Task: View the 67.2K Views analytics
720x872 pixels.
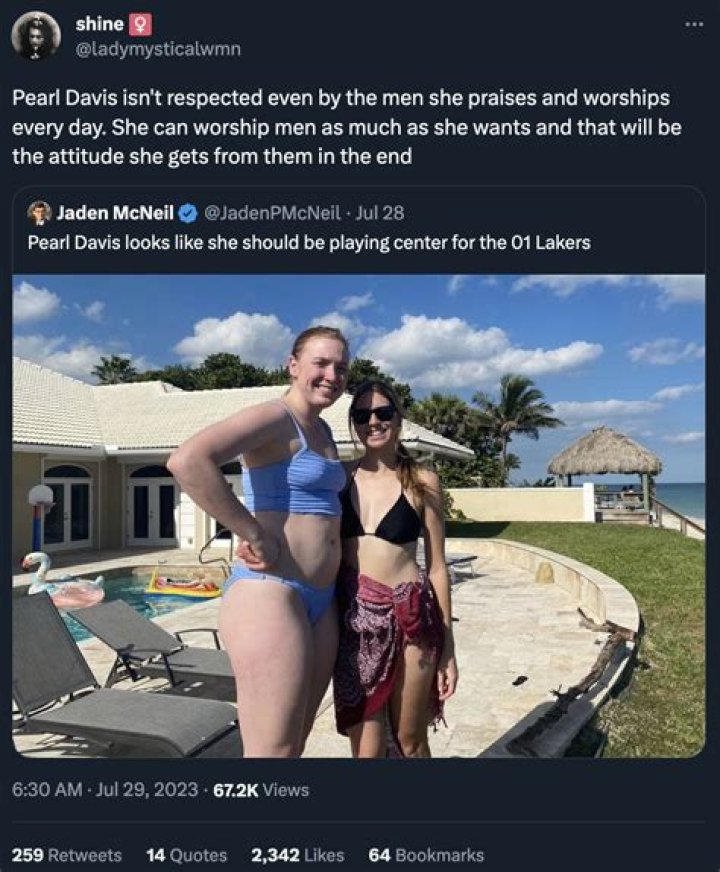Action: click(261, 790)
